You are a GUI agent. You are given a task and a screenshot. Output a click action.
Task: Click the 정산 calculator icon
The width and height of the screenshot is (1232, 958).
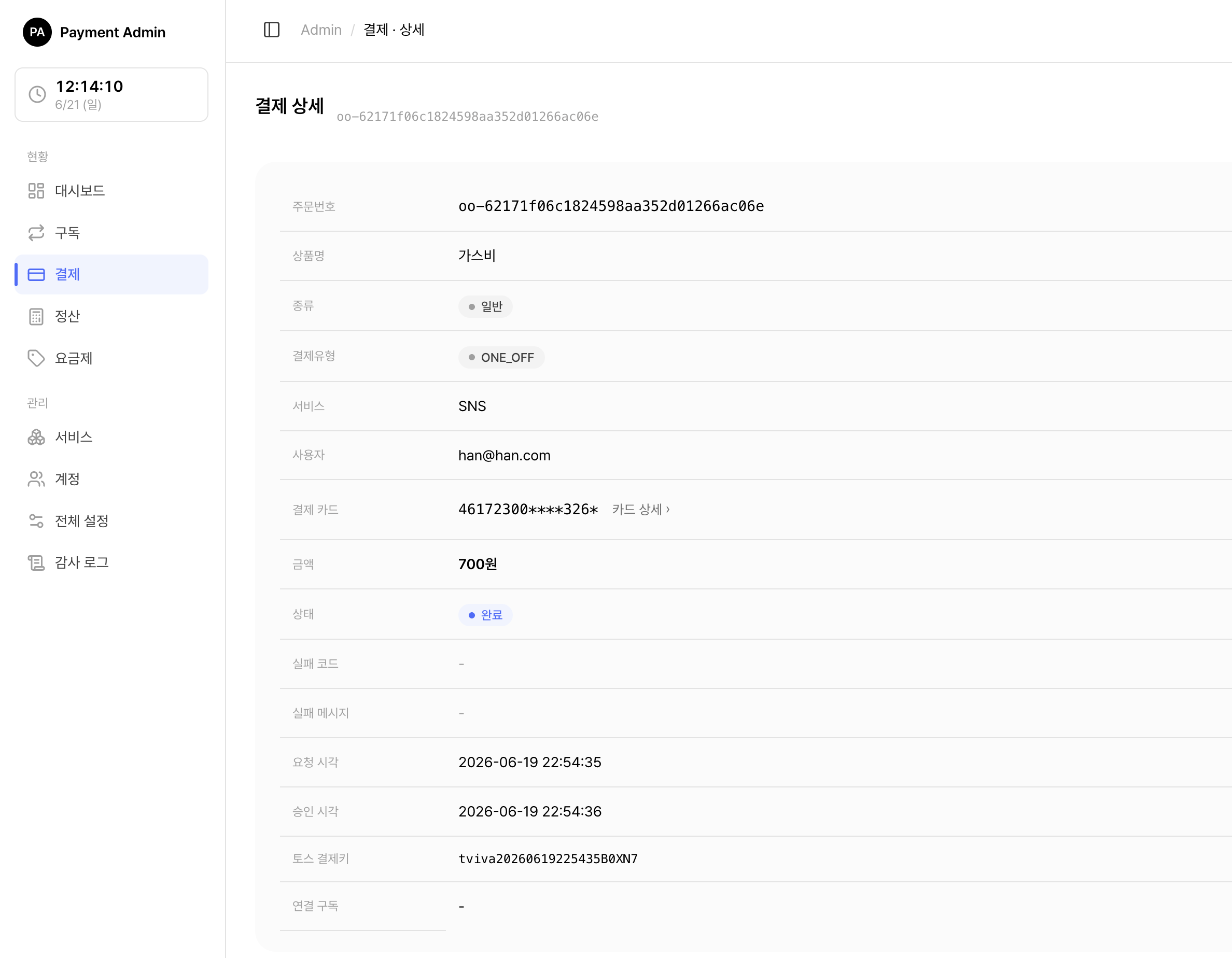pos(36,316)
